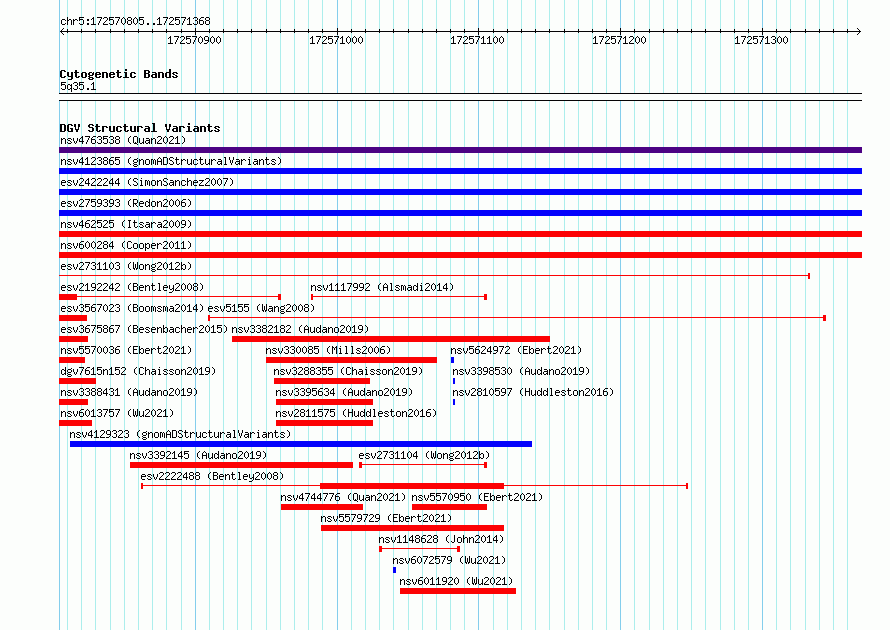Screen dimensions: 890x630
Task: Select the blue nsv4123865 variant bar
Action: click(x=460, y=171)
